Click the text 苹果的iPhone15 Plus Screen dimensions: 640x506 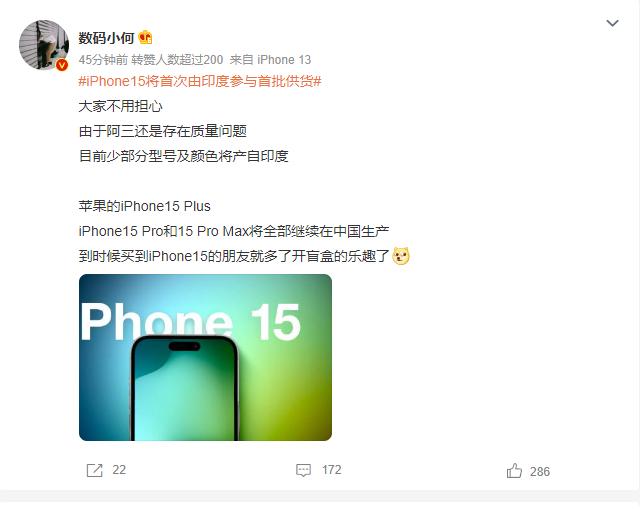point(144,206)
